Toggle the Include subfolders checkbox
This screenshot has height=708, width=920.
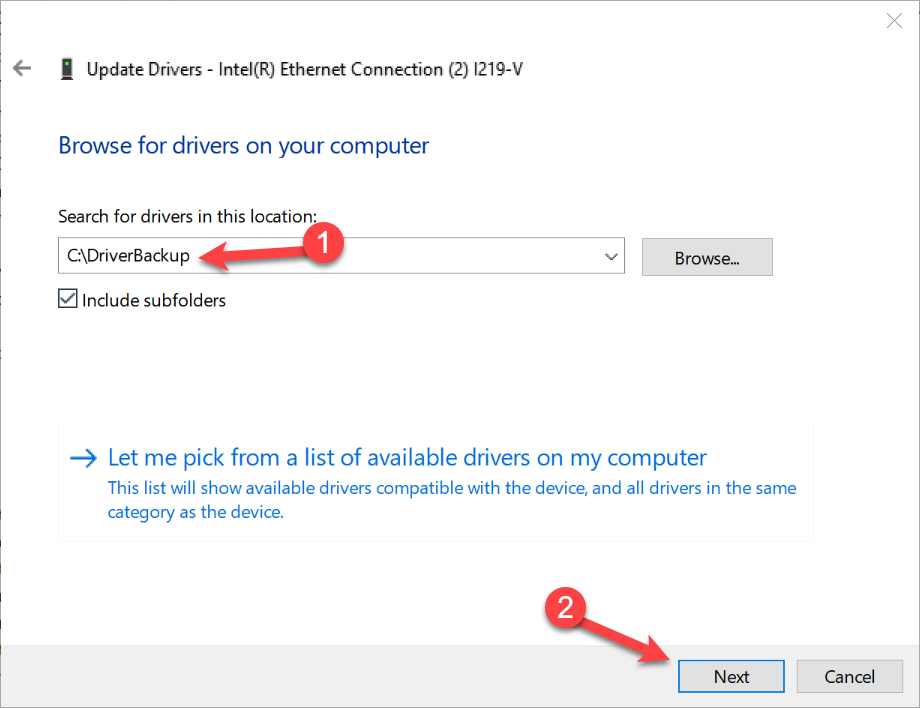(x=69, y=297)
